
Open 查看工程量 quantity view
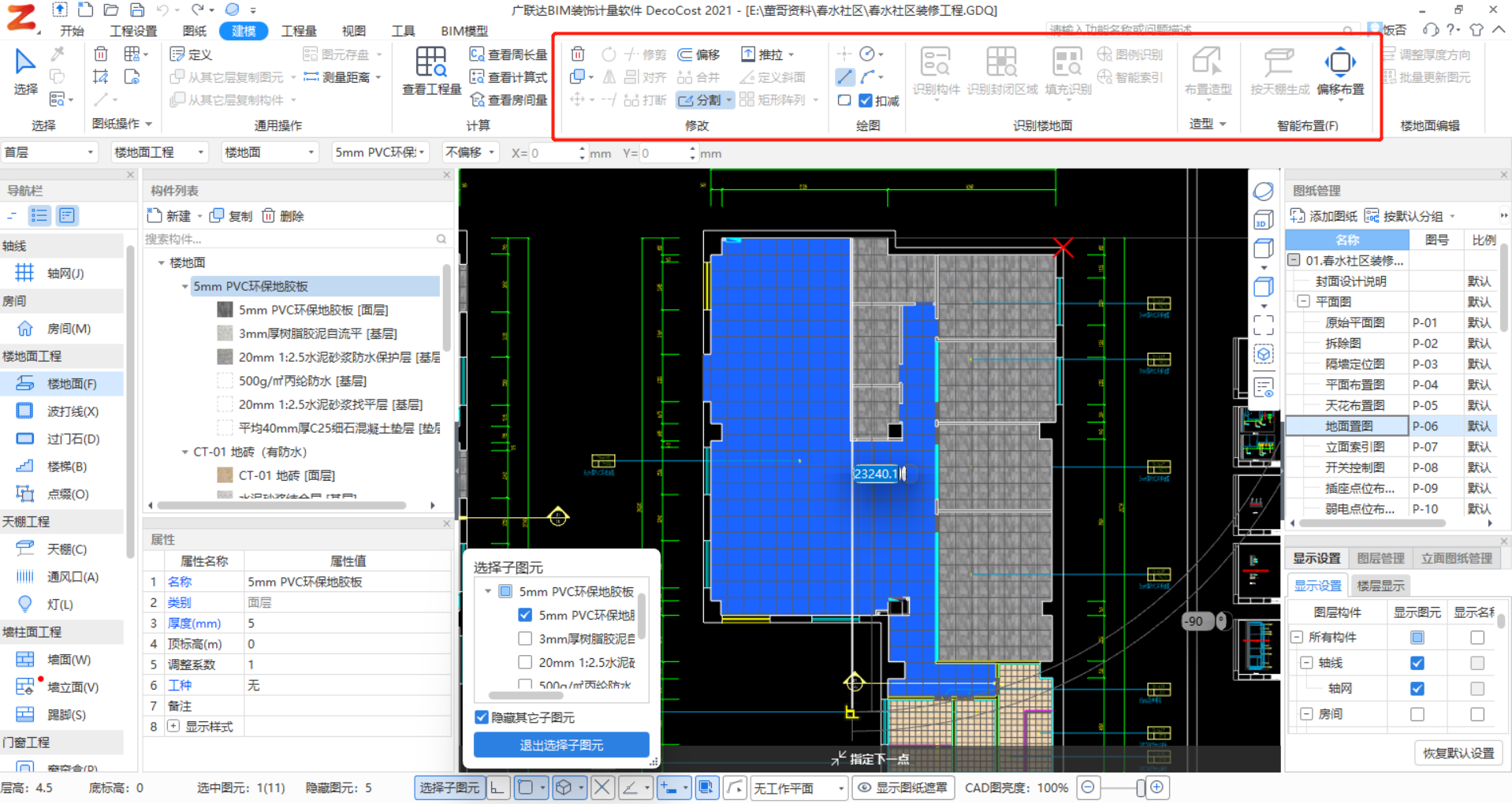431,71
